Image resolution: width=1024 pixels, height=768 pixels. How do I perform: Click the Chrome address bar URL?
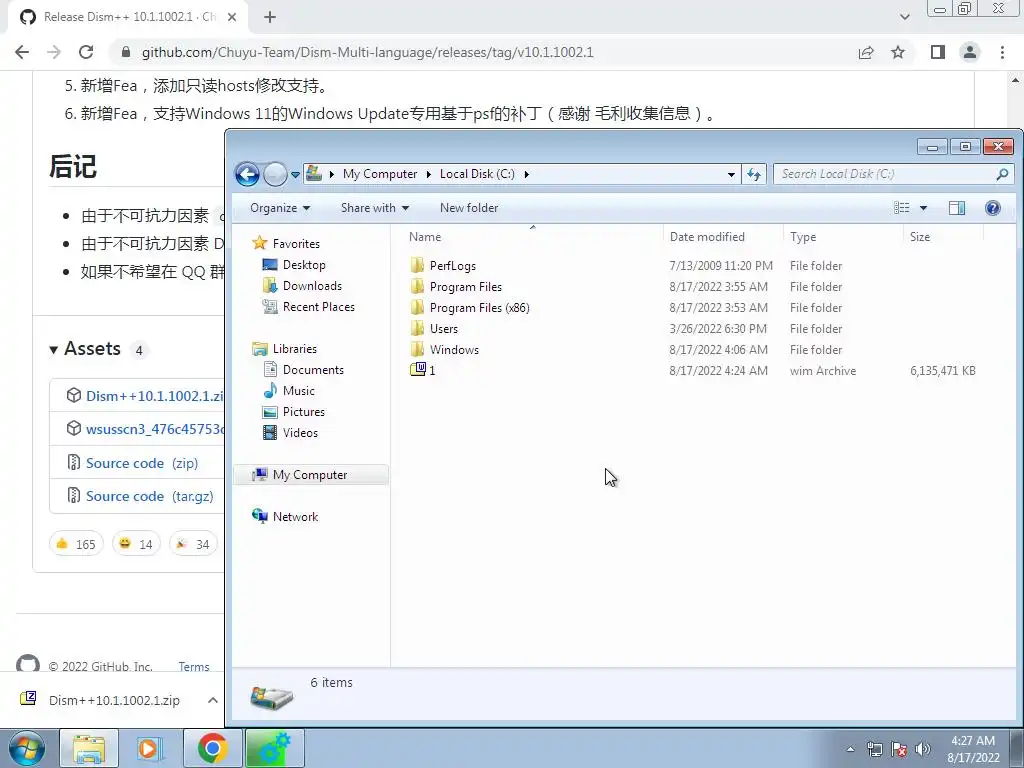368,52
